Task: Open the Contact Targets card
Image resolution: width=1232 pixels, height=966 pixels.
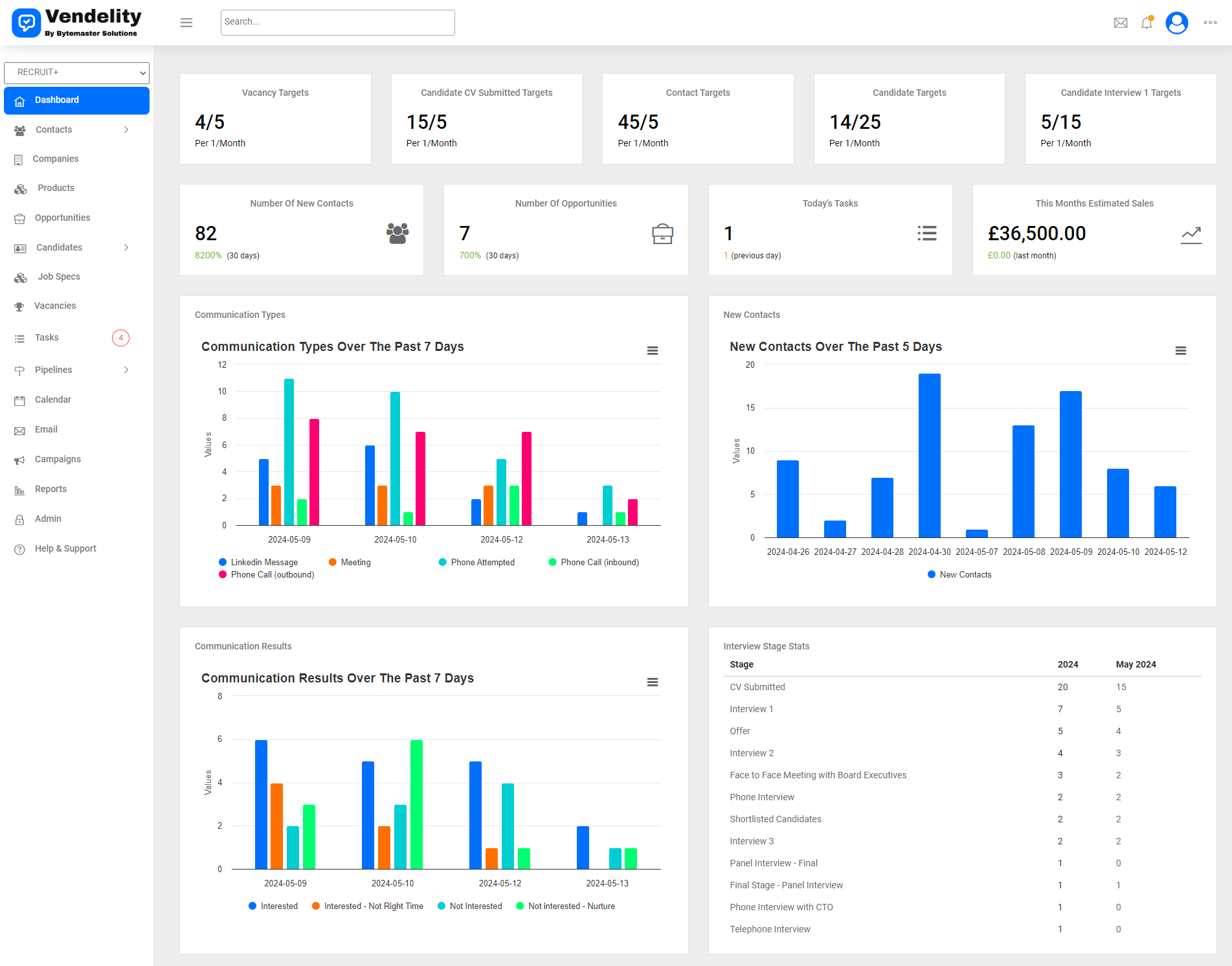Action: (x=698, y=118)
